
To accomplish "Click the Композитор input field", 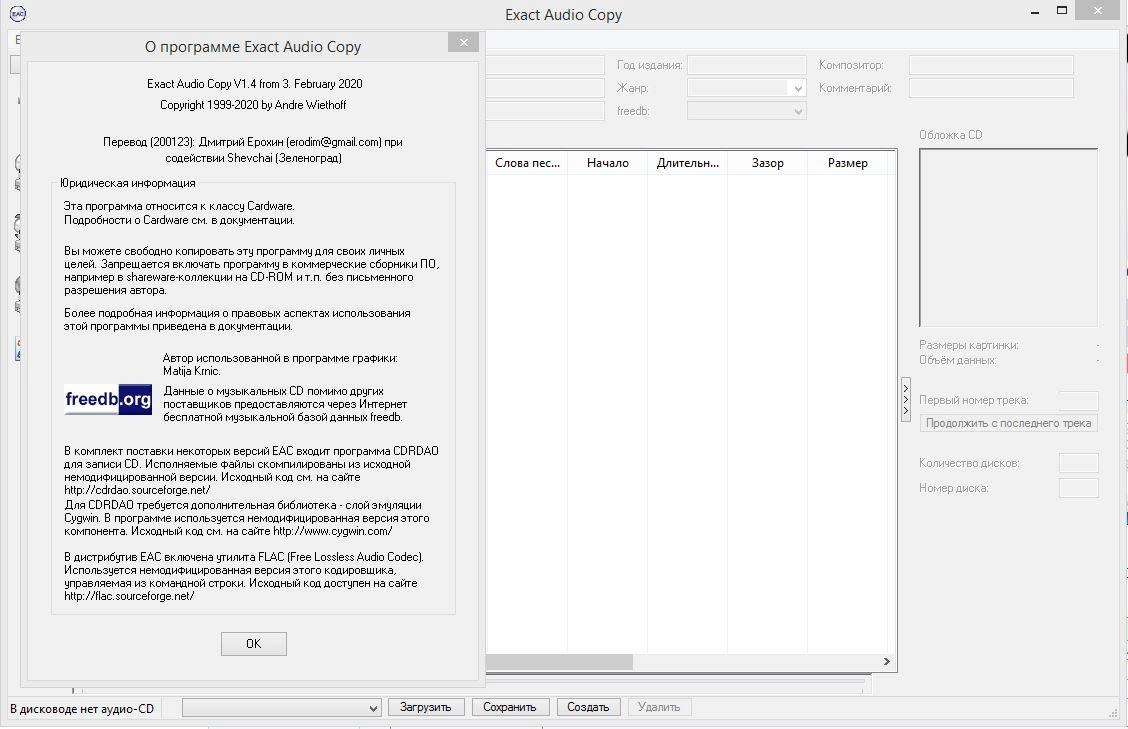I will pos(991,65).
